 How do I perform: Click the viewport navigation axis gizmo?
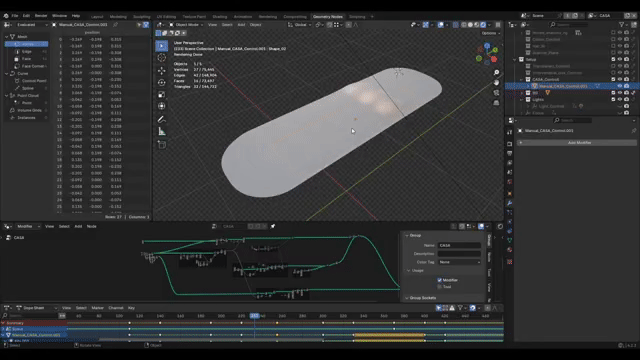pos(487,54)
